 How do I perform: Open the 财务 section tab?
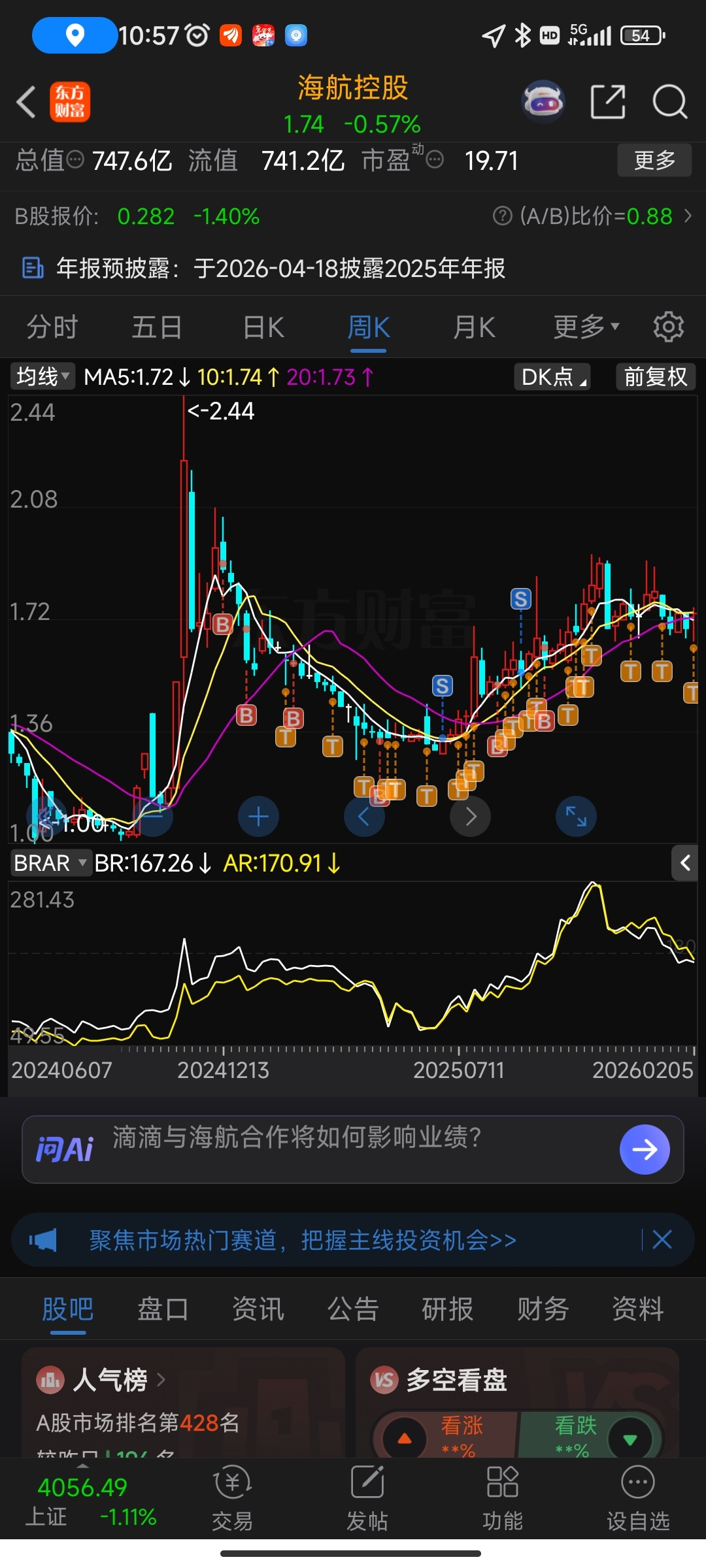543,1309
